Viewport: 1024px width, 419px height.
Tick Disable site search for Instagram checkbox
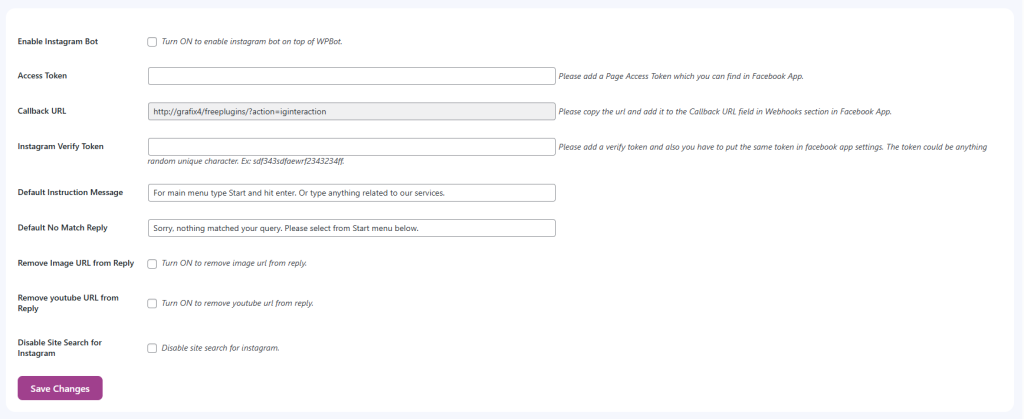pos(152,348)
